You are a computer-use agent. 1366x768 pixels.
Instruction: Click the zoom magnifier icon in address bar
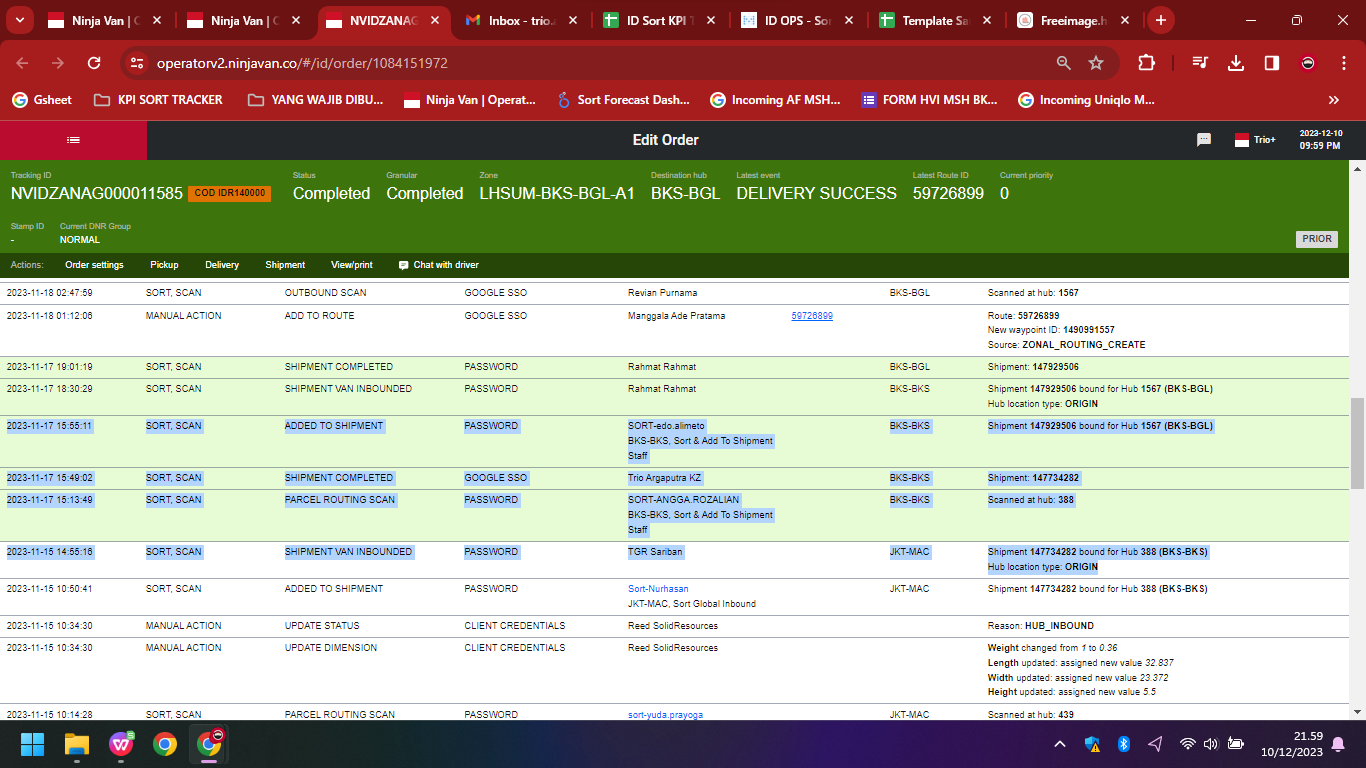tap(1064, 63)
